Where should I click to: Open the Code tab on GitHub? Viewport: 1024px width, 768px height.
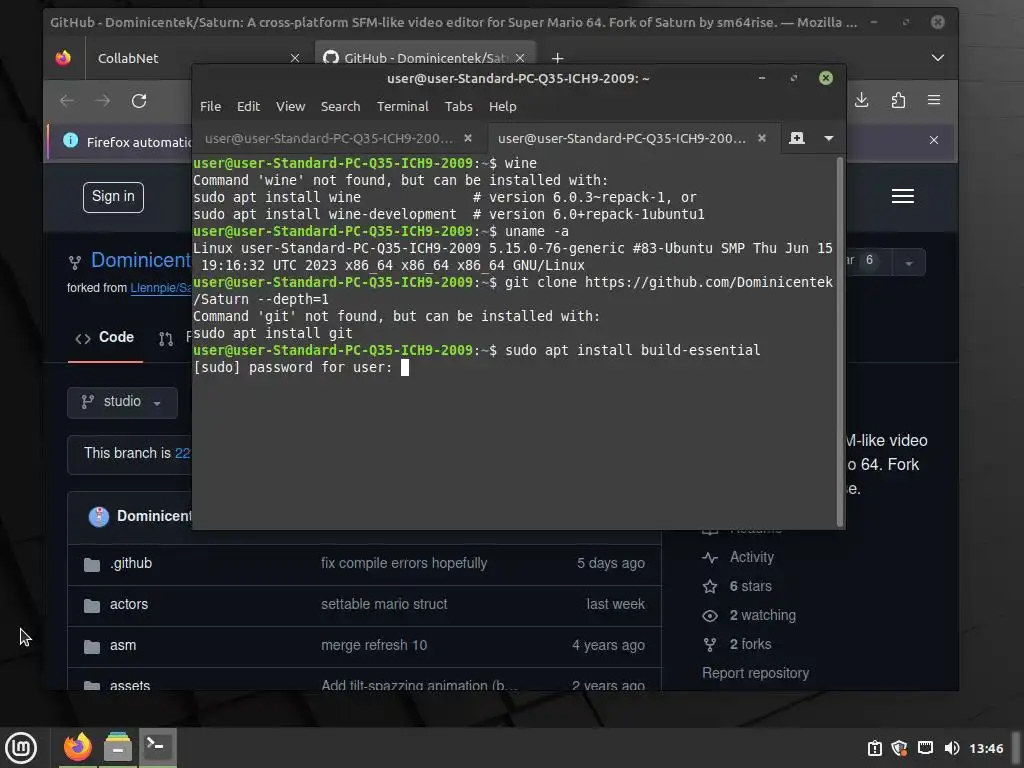pos(105,338)
